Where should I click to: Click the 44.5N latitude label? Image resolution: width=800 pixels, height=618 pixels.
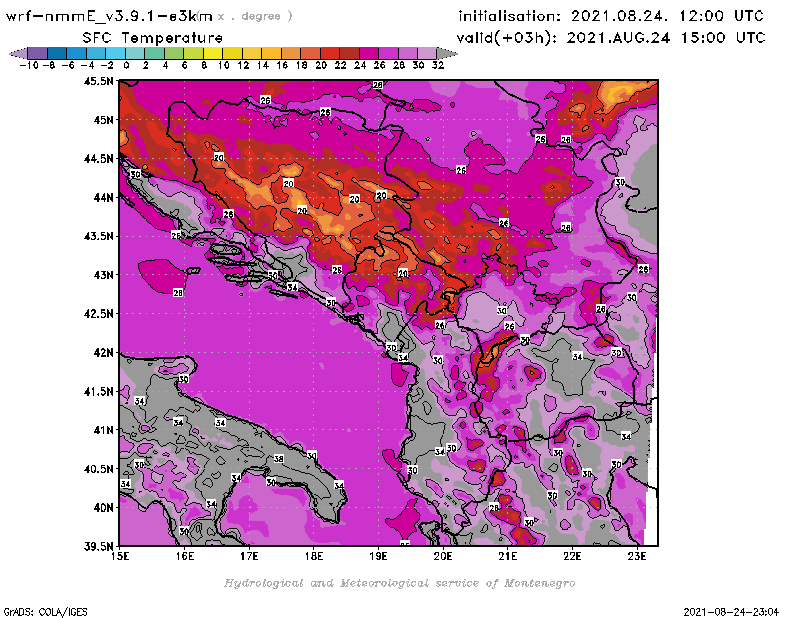tap(99, 158)
